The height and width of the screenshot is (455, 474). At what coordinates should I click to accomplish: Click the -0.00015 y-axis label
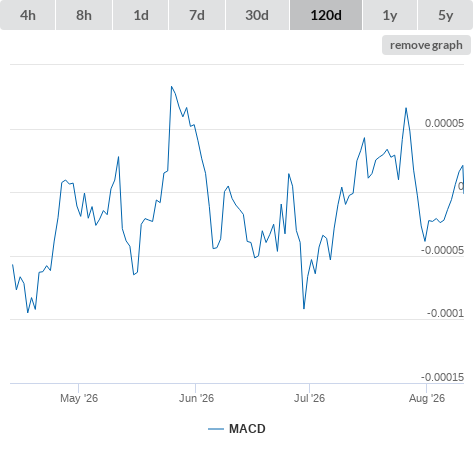coord(442,377)
